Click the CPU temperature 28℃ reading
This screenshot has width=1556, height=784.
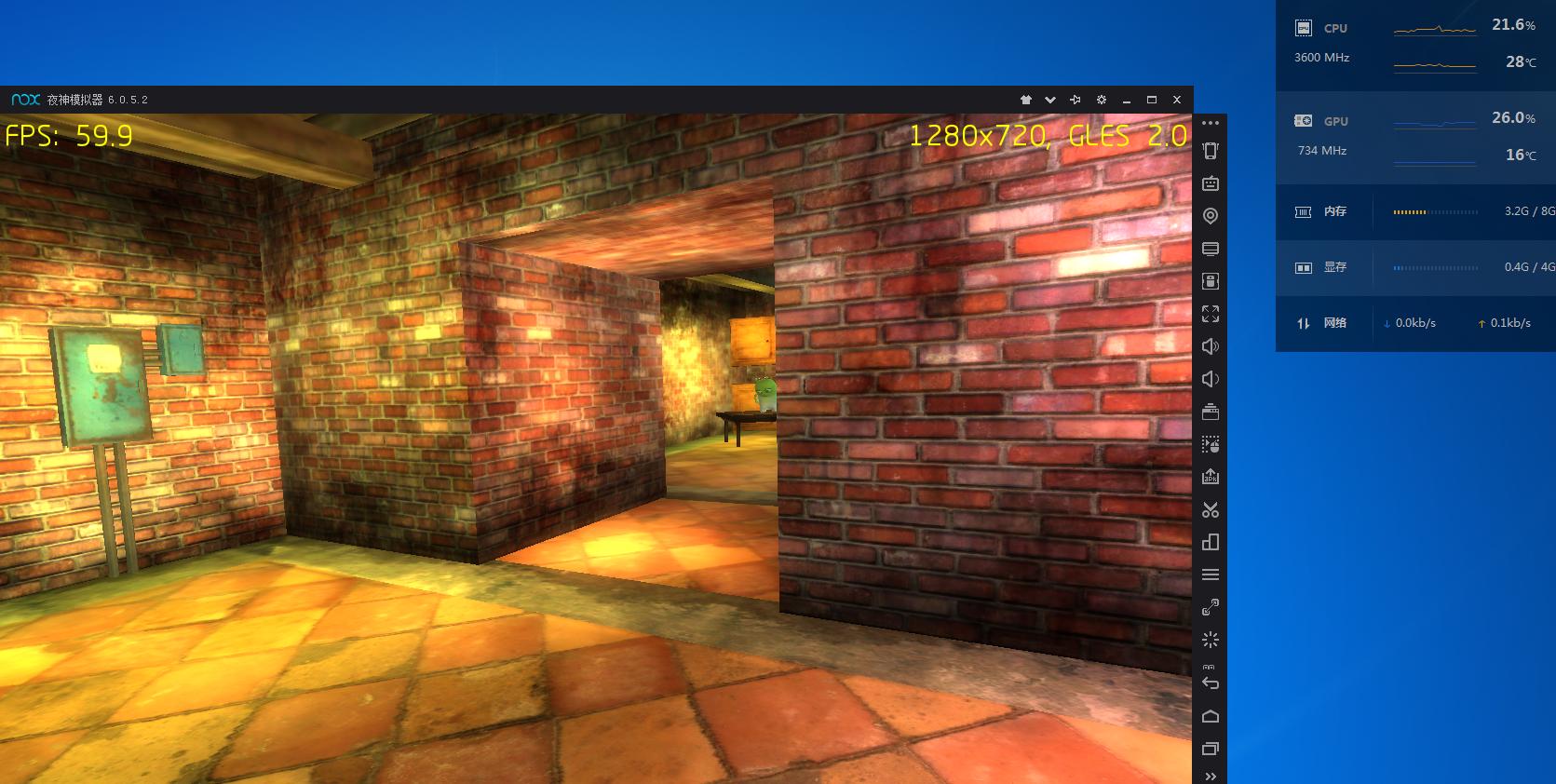pyautogui.click(x=1521, y=61)
